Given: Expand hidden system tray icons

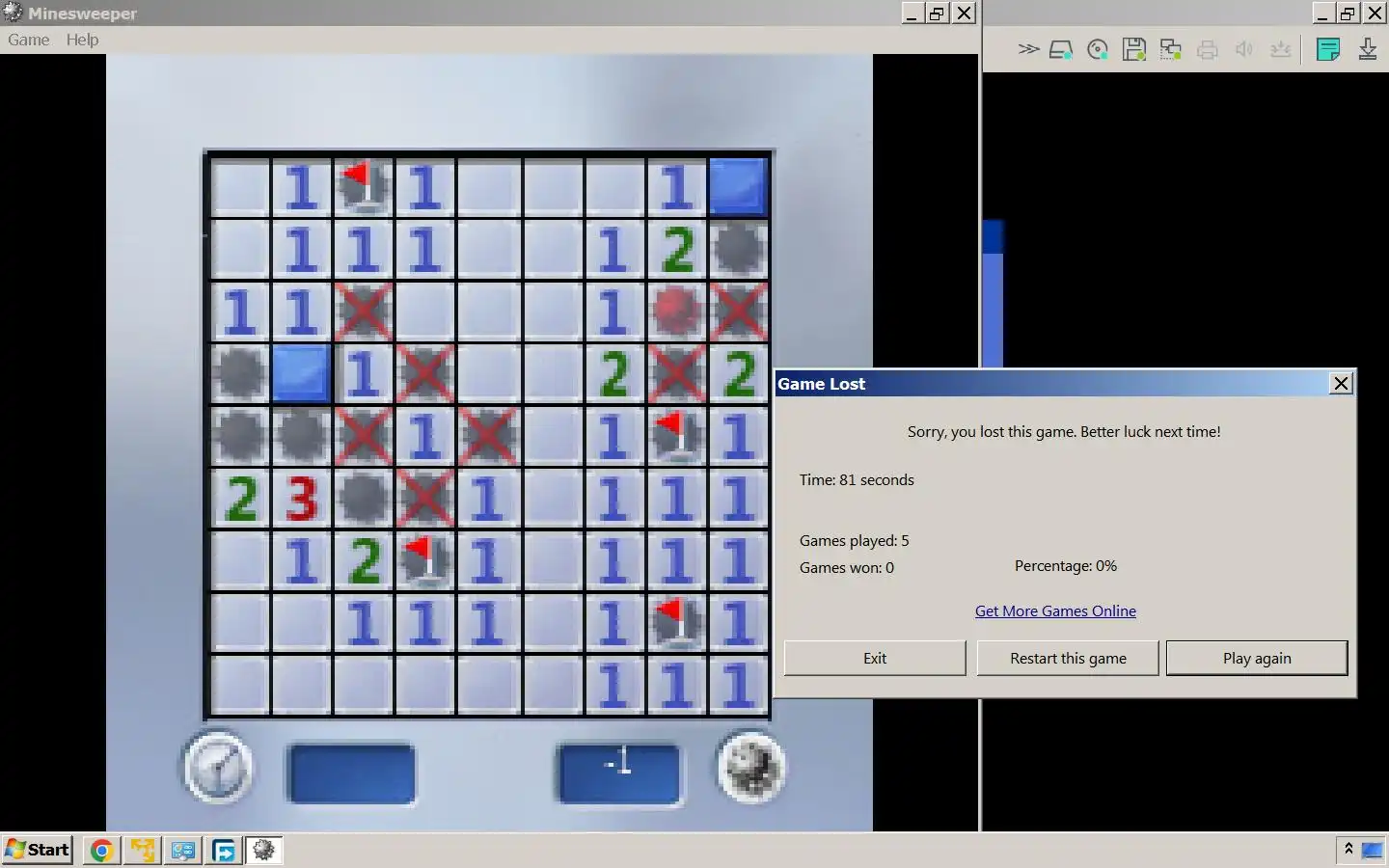Looking at the screenshot, I should (1348, 849).
